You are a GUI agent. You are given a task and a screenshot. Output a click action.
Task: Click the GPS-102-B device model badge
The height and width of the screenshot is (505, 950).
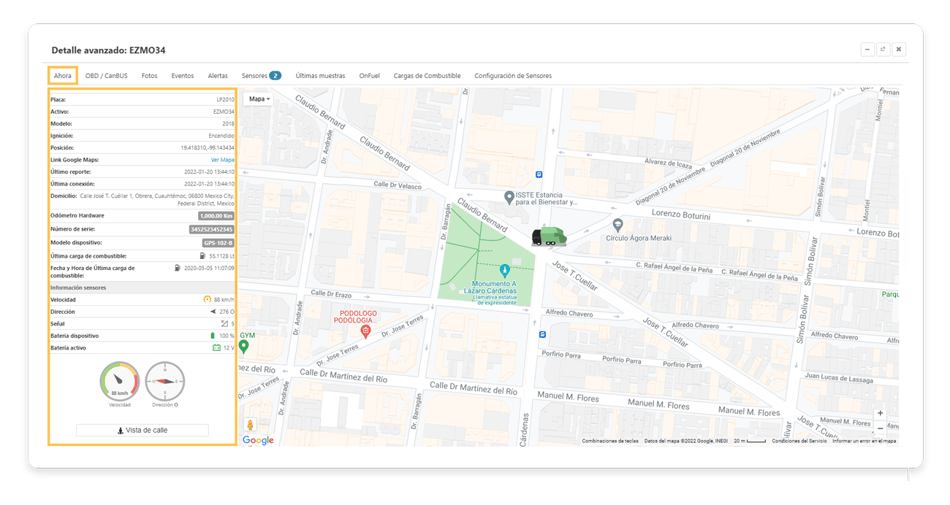[x=218, y=243]
